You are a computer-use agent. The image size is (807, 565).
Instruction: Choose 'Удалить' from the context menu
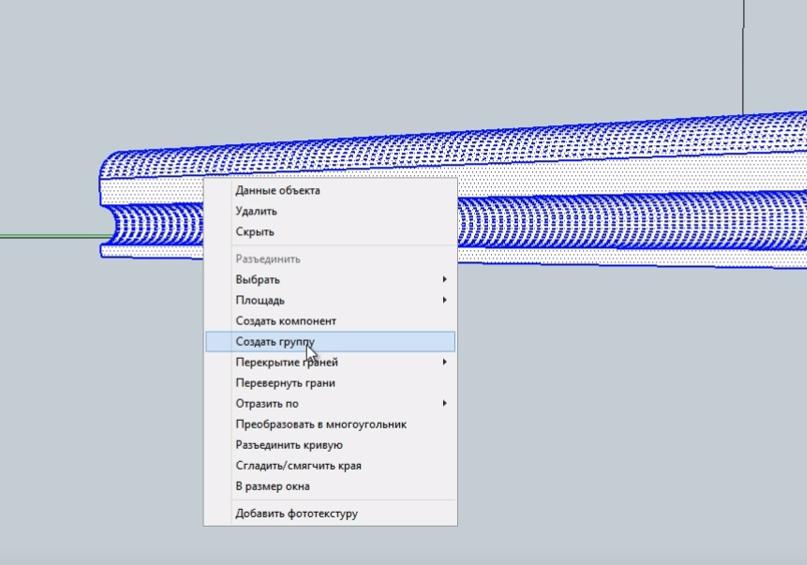(x=329, y=211)
